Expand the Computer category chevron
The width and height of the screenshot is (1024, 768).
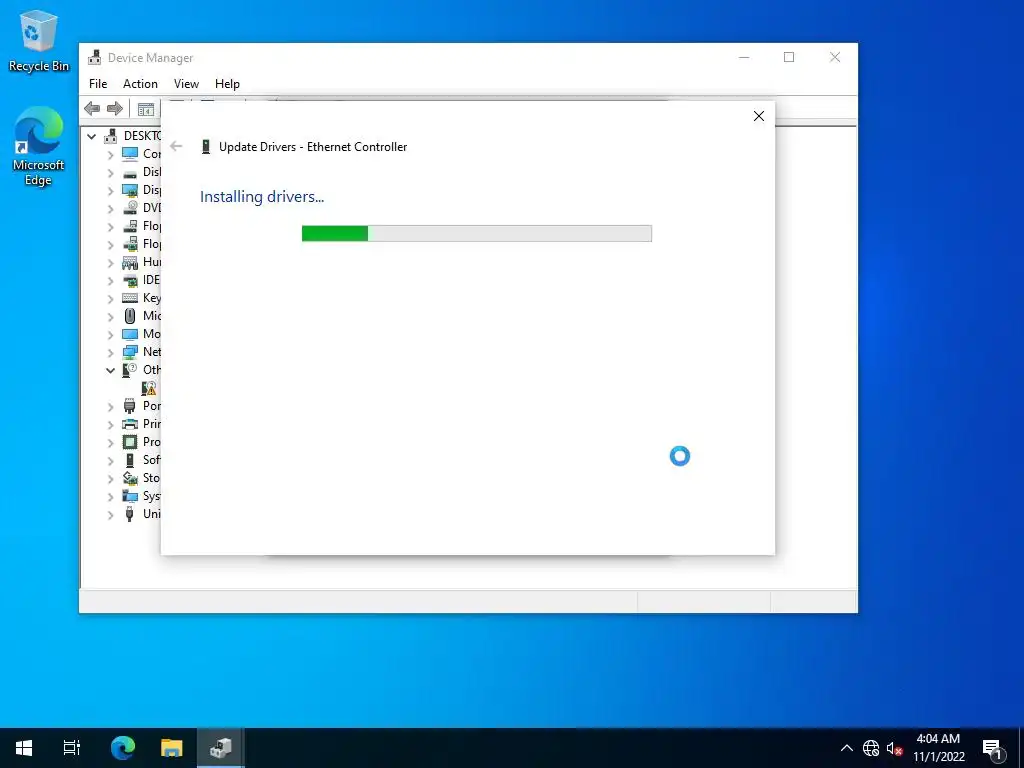tap(110, 155)
